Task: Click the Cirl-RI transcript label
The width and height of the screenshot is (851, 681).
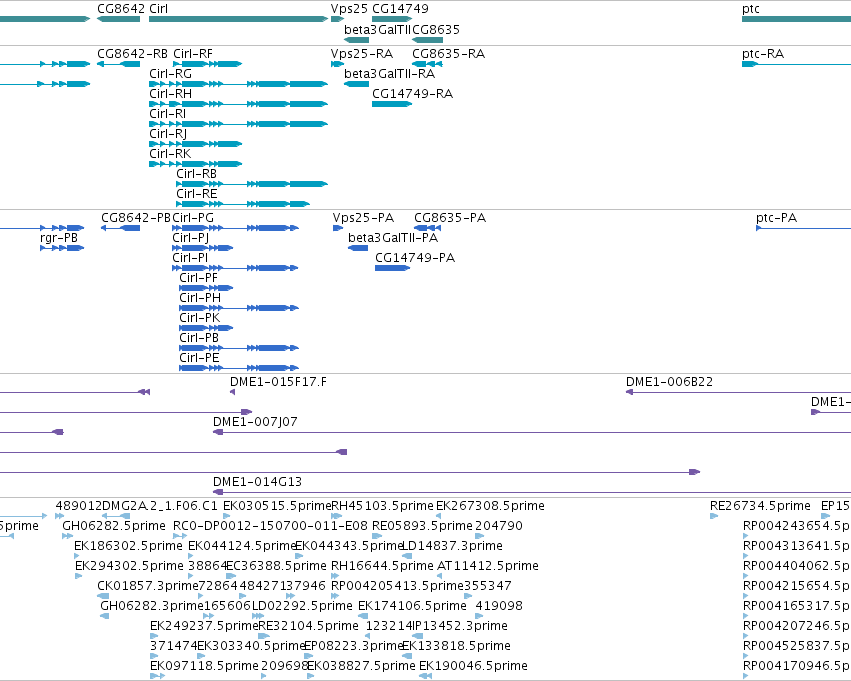Action: click(x=168, y=114)
